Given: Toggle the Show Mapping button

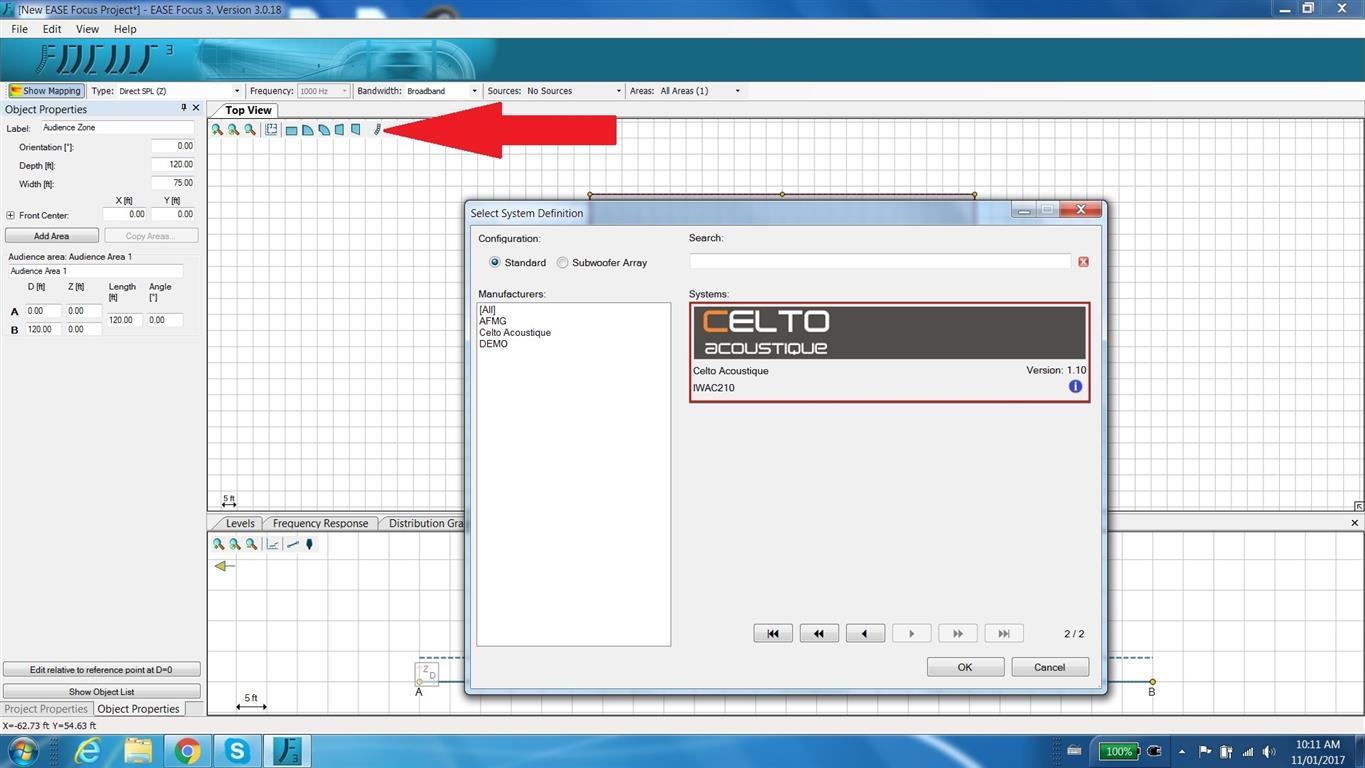Looking at the screenshot, I should (45, 91).
